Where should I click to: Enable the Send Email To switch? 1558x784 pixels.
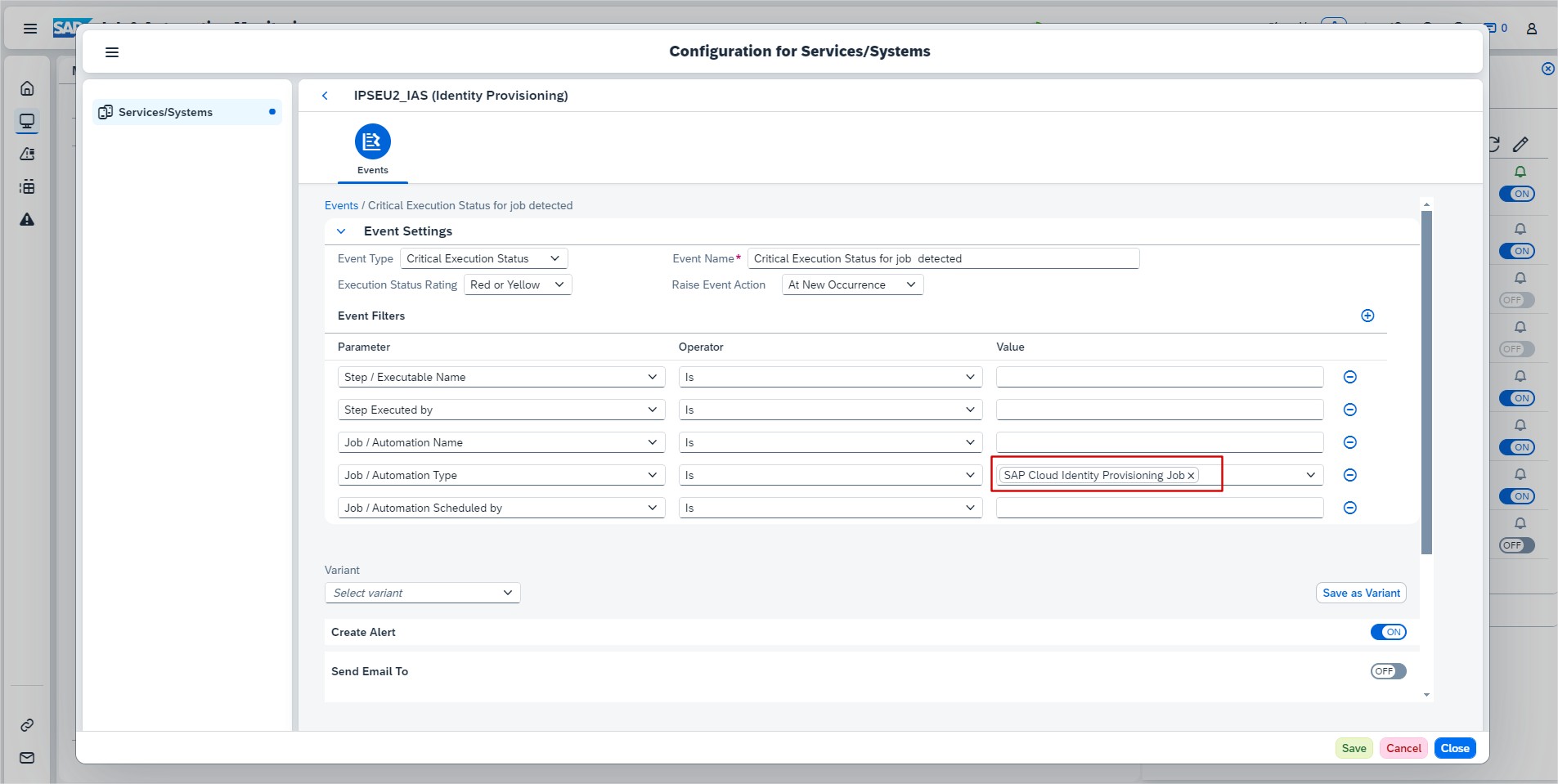click(1388, 671)
